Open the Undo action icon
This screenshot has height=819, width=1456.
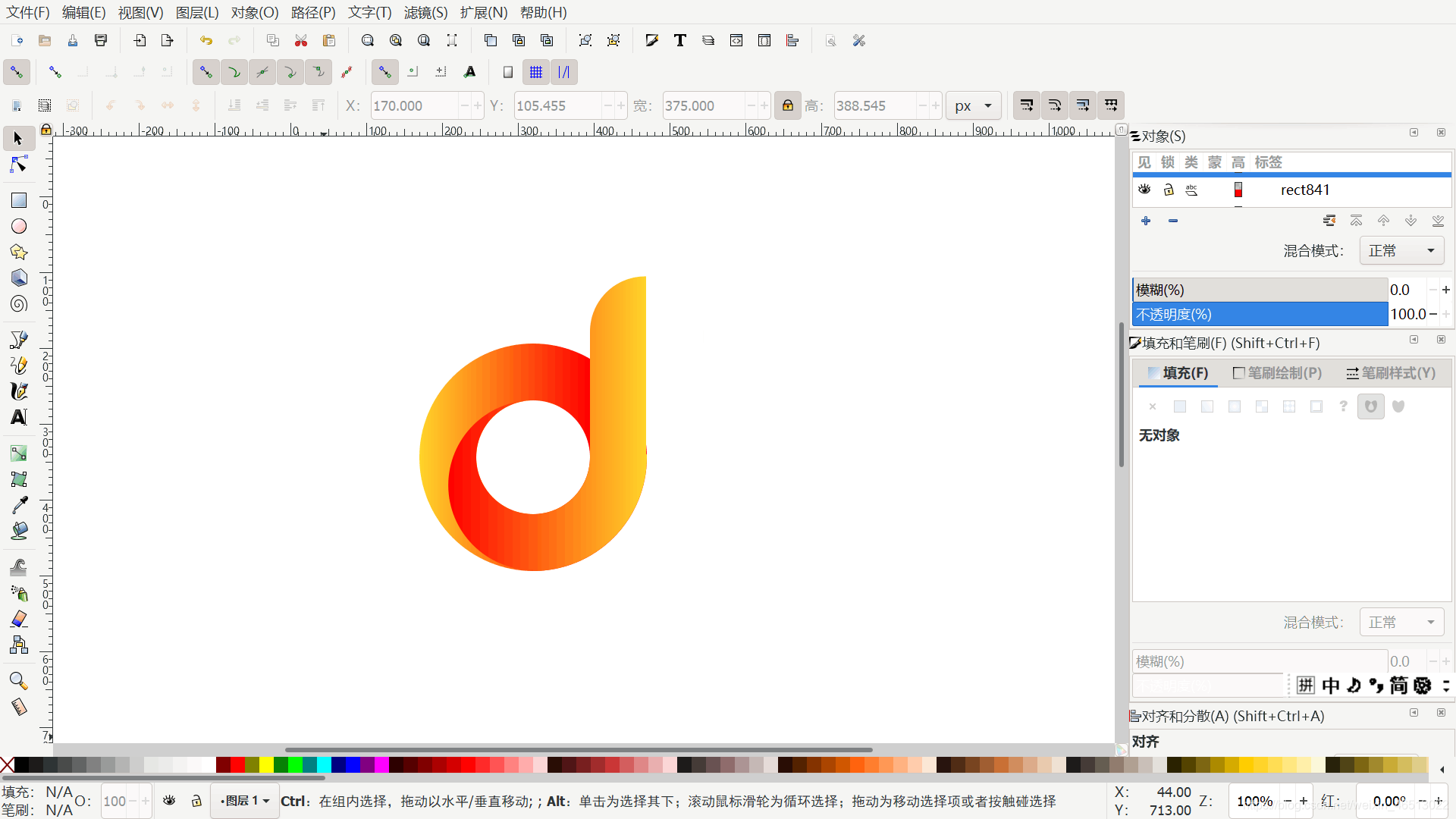click(x=206, y=41)
